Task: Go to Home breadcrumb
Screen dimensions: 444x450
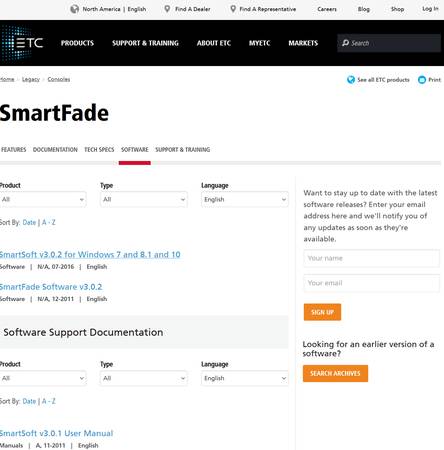Action: [7, 79]
